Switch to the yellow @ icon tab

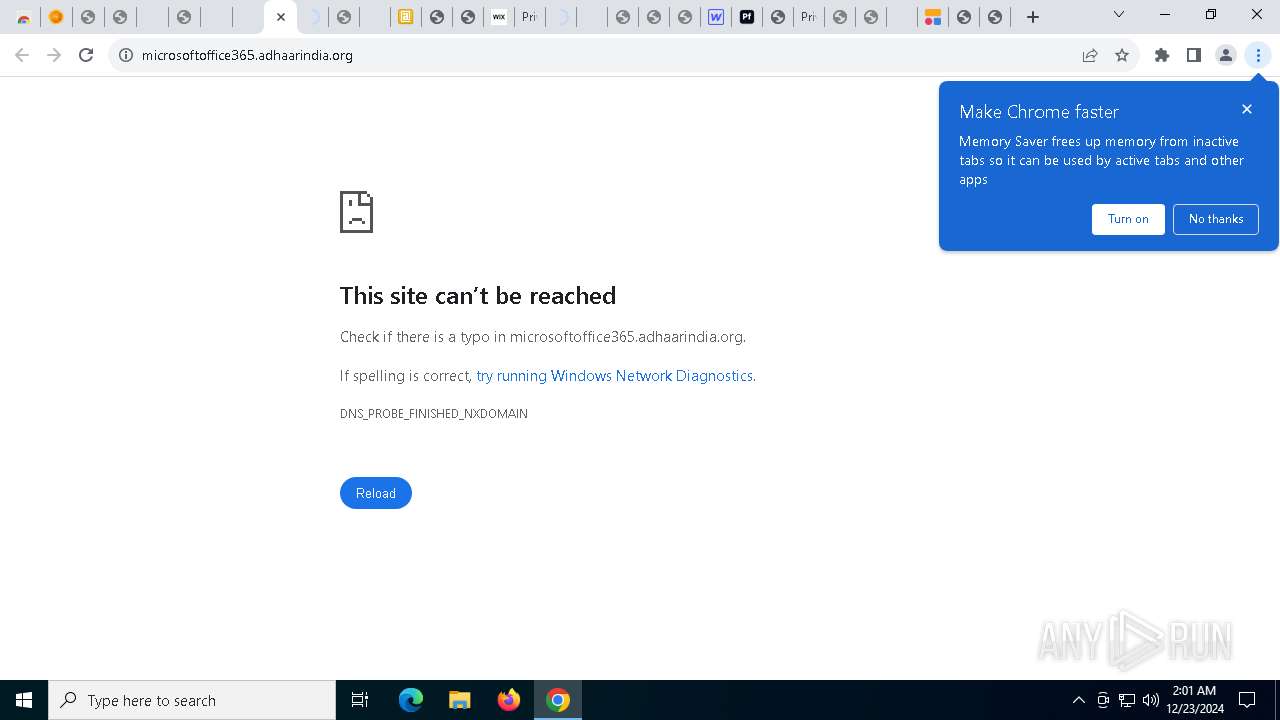click(405, 17)
